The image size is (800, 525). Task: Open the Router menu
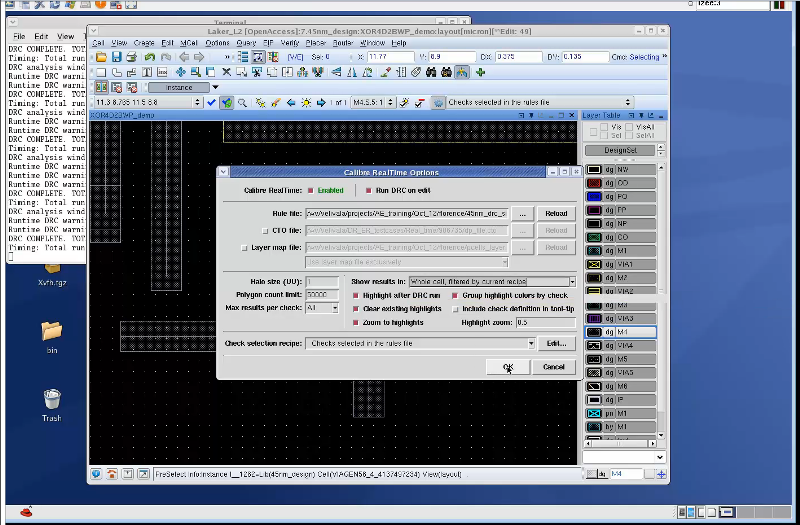click(343, 43)
